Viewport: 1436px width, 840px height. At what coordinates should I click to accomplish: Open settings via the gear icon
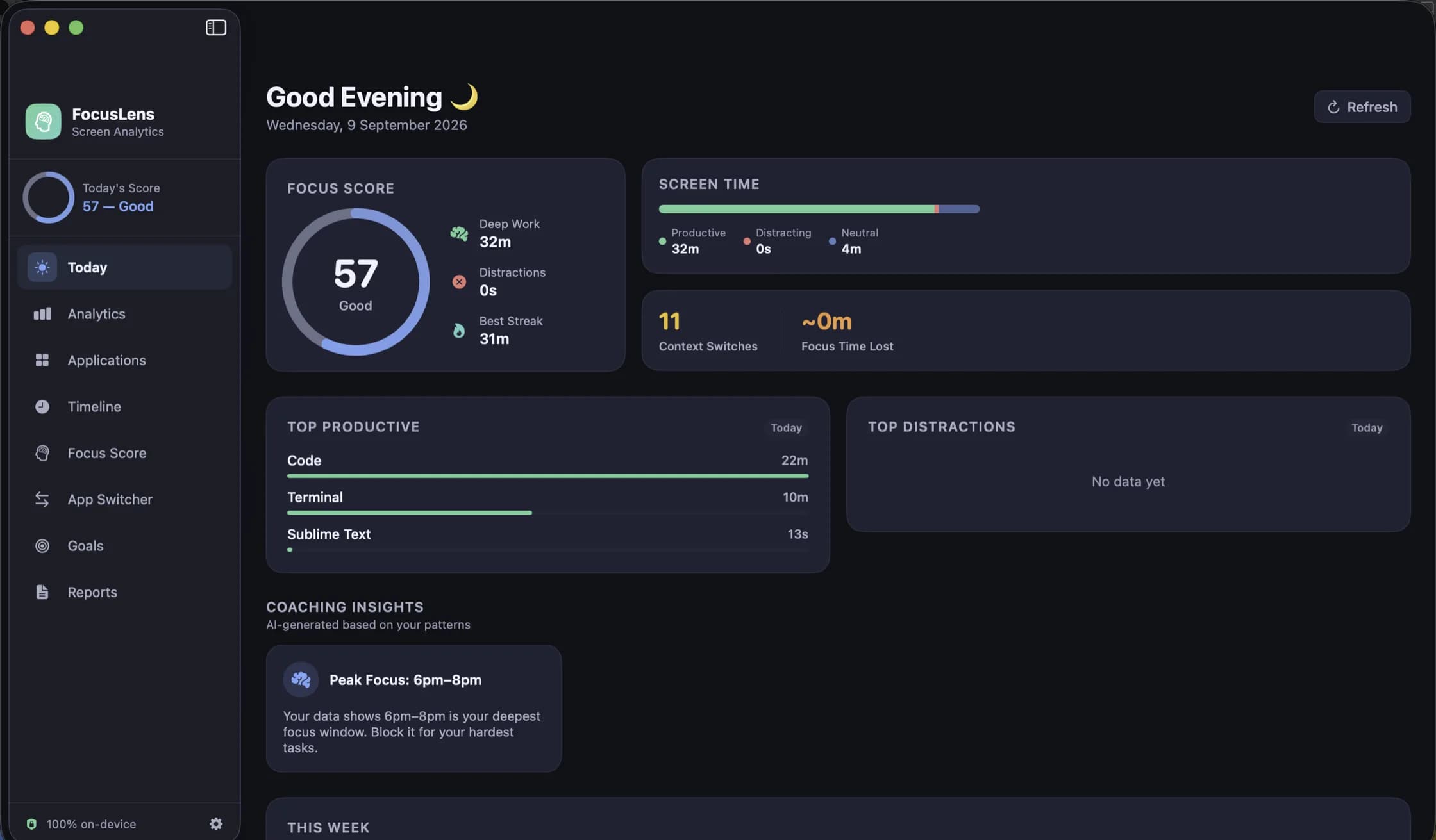216,824
